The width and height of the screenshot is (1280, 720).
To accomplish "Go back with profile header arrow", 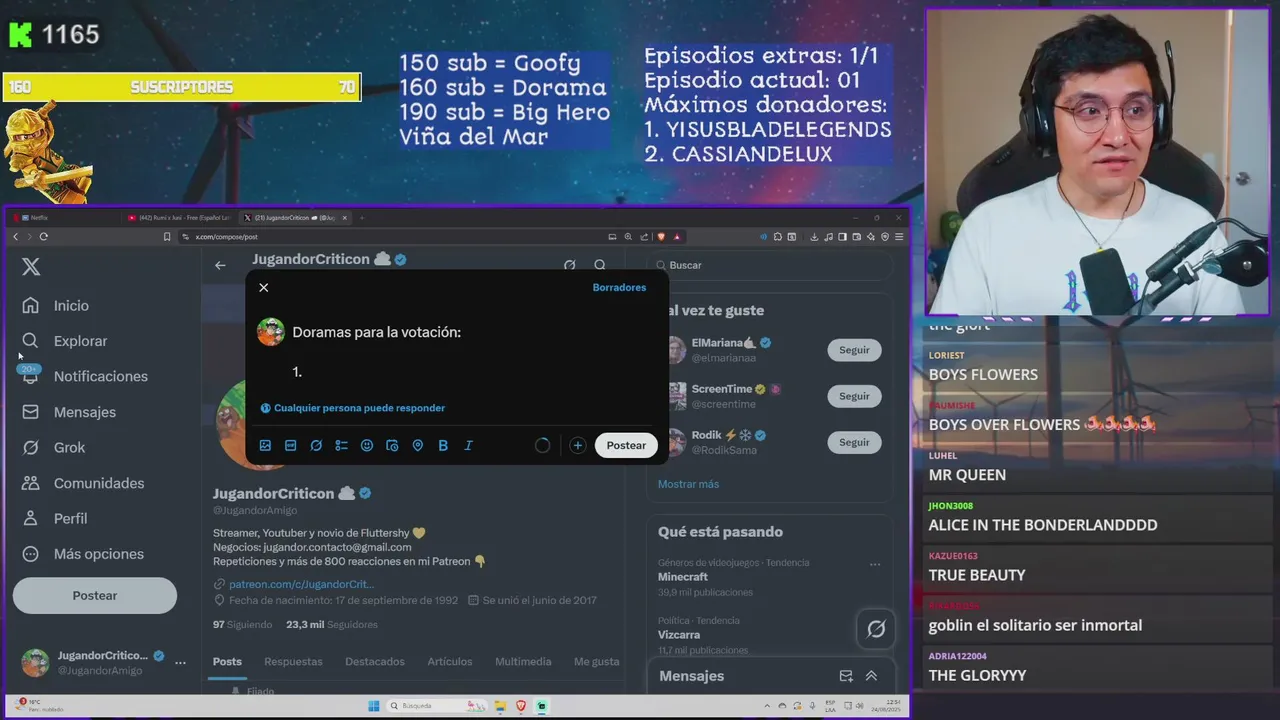I will point(220,265).
